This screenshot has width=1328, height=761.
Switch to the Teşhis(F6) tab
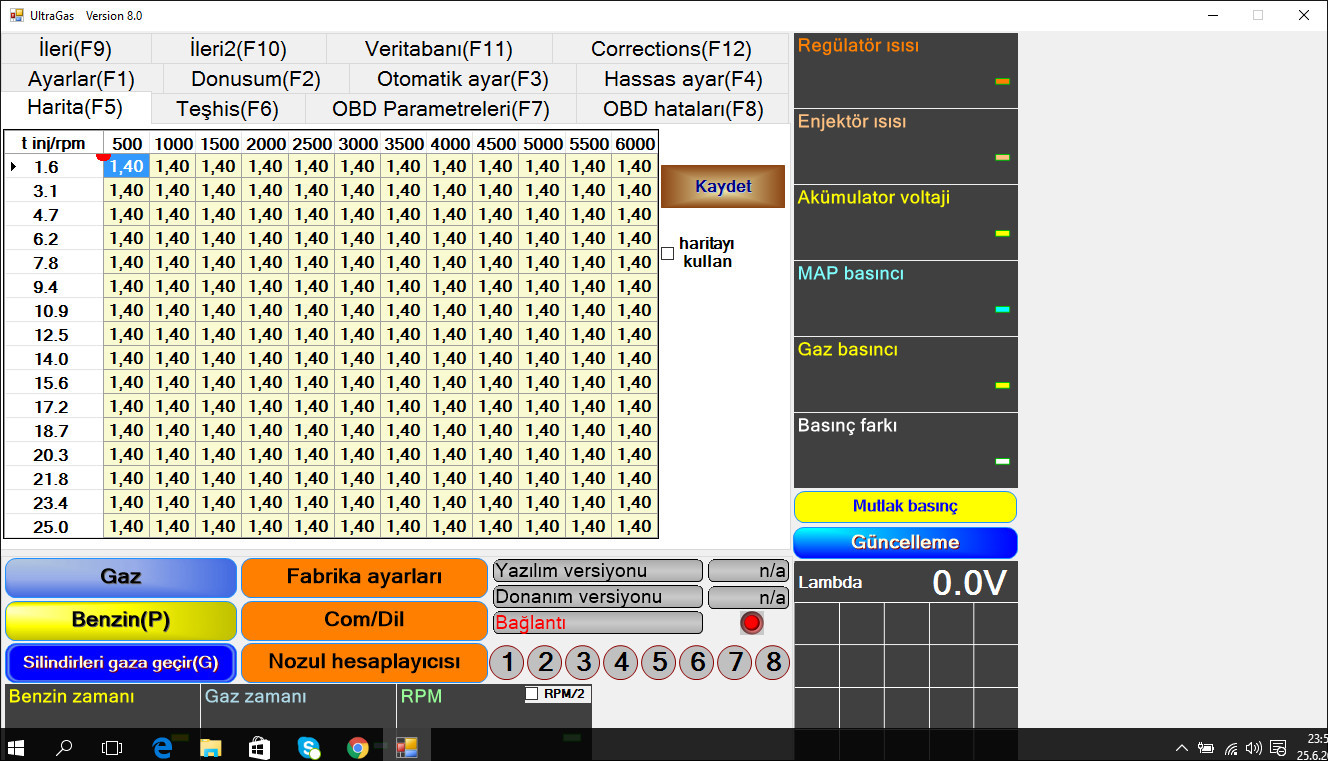pyautogui.click(x=227, y=109)
